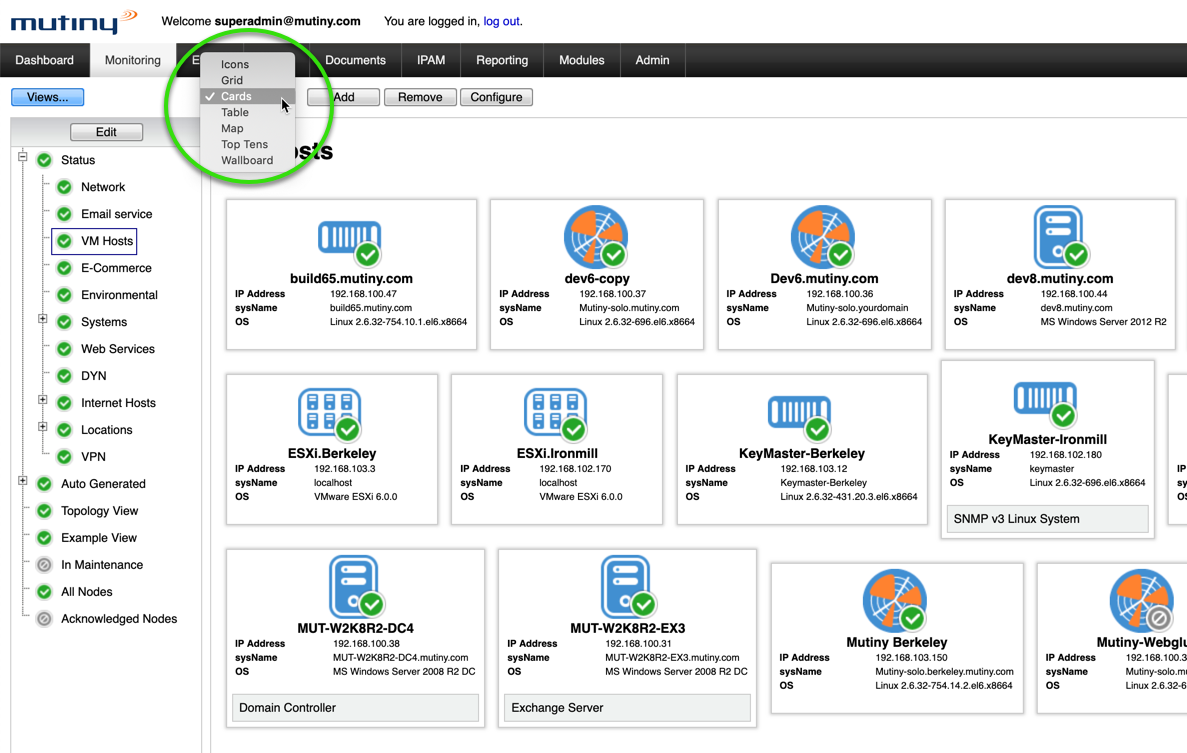
Task: Open the Admin tab
Action: tap(652, 60)
